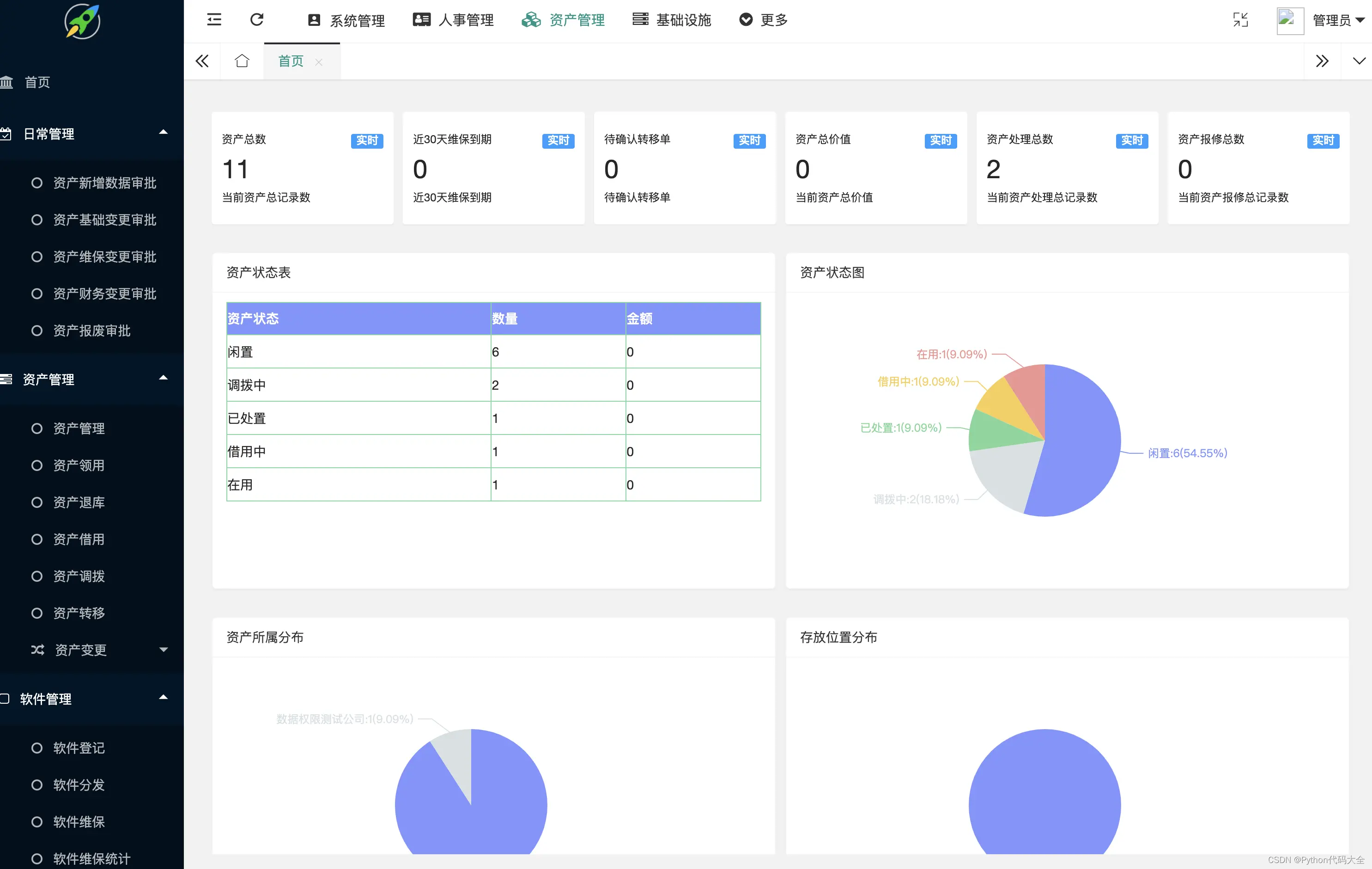
Task: Open the 资产报废审批 page
Action: [x=91, y=330]
